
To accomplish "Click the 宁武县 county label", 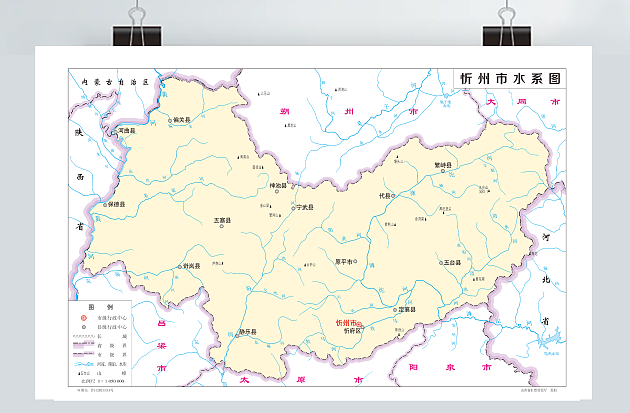I will point(305,208).
